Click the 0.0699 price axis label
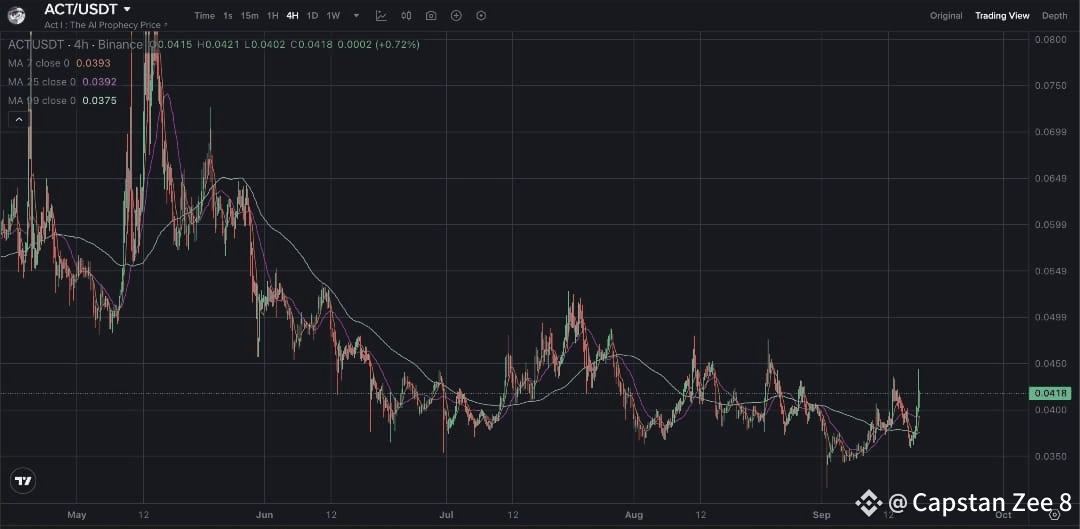1080x529 pixels. coord(1050,132)
